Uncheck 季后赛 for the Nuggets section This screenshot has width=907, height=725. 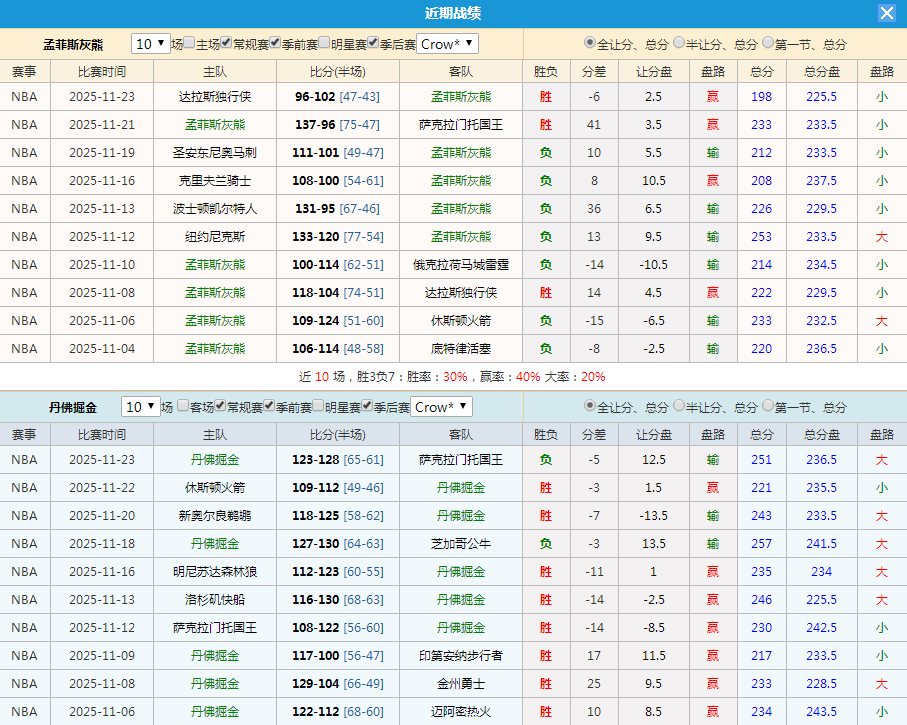pos(366,407)
